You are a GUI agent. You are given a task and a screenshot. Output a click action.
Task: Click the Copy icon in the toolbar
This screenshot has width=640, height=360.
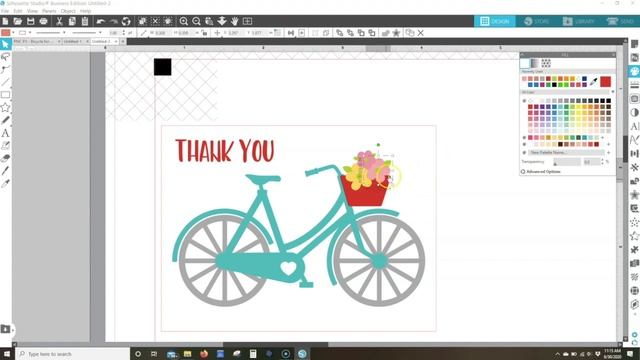click(72, 21)
